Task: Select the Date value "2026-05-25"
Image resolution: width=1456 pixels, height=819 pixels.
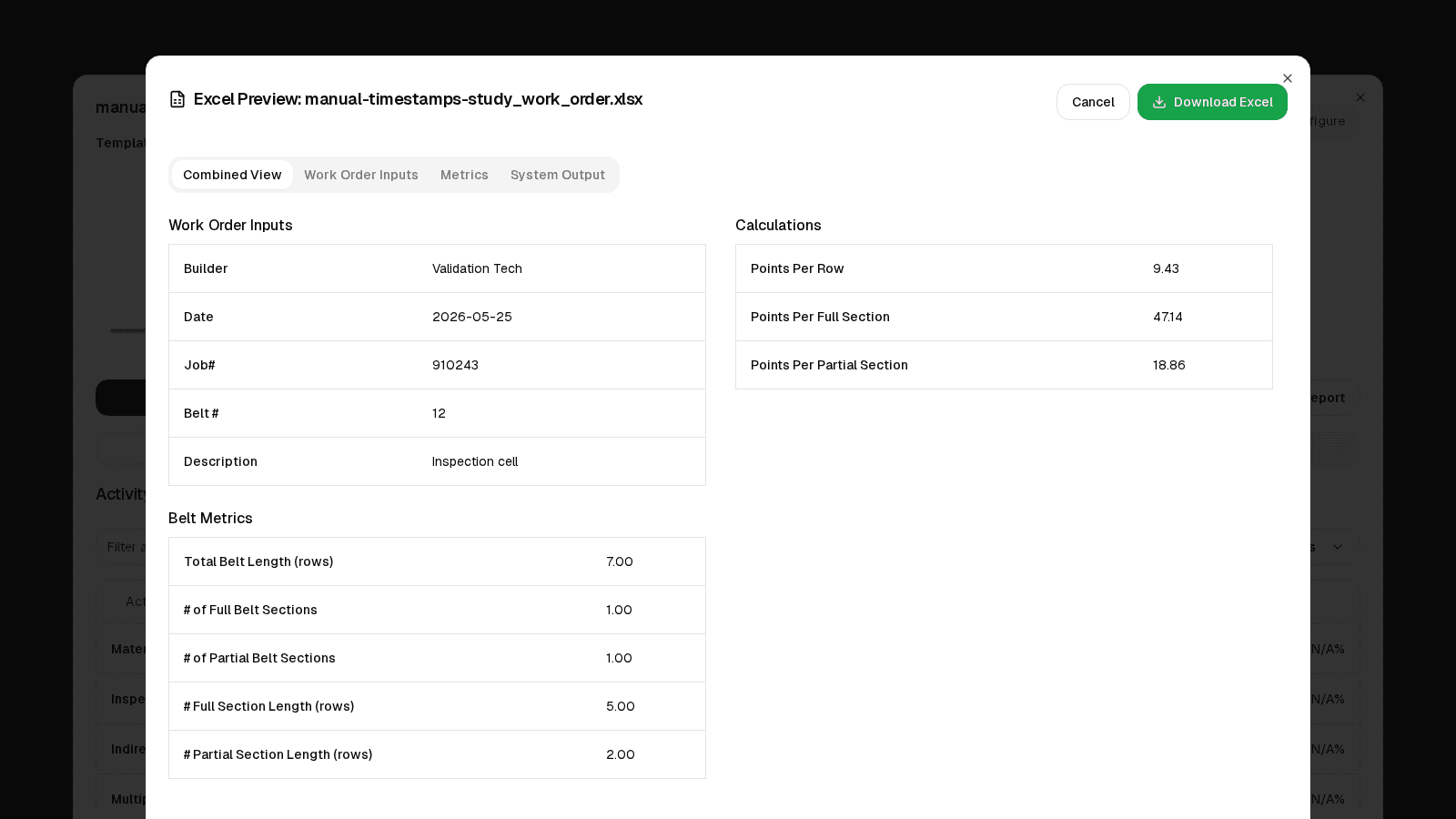Action: (472, 317)
